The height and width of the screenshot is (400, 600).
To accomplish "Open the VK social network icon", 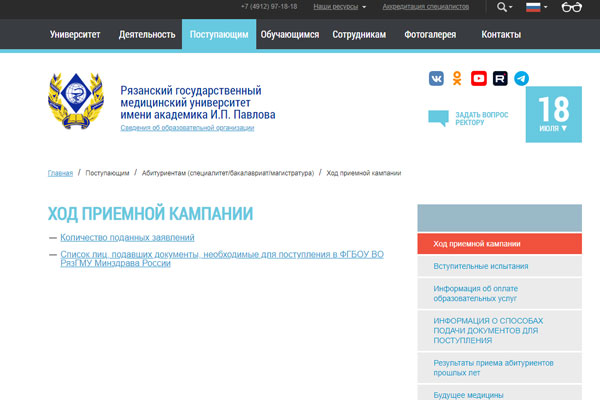I will (437, 78).
